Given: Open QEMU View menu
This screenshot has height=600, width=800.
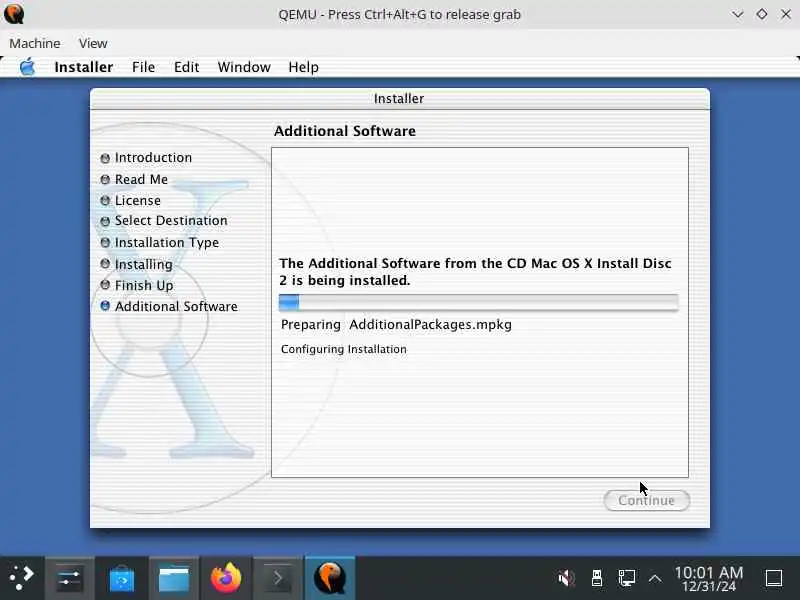Looking at the screenshot, I should pyautogui.click(x=93, y=43).
